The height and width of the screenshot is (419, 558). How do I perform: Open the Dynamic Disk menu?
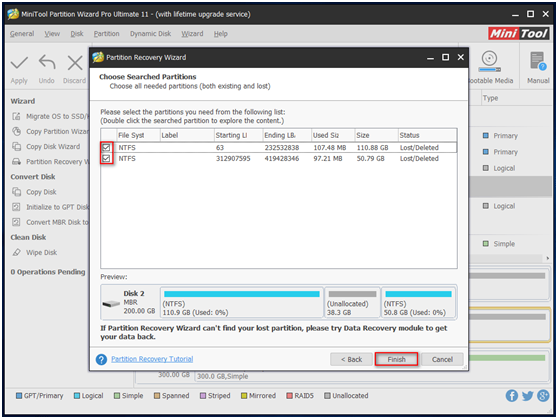[x=150, y=34]
